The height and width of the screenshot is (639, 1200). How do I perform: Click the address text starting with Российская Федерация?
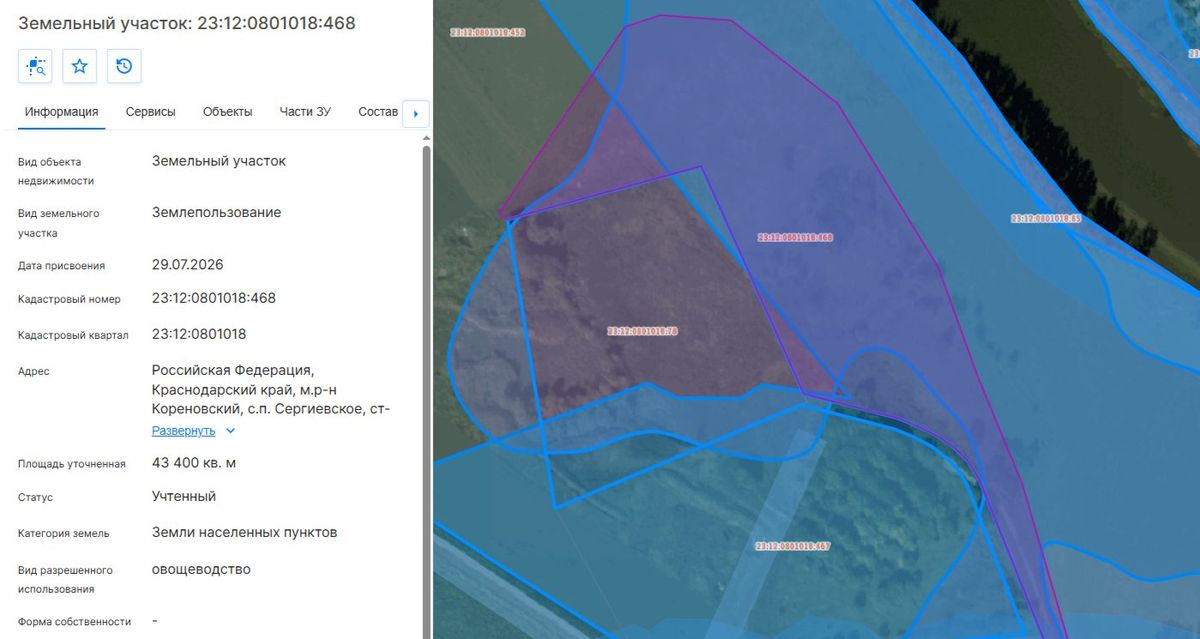[271, 389]
